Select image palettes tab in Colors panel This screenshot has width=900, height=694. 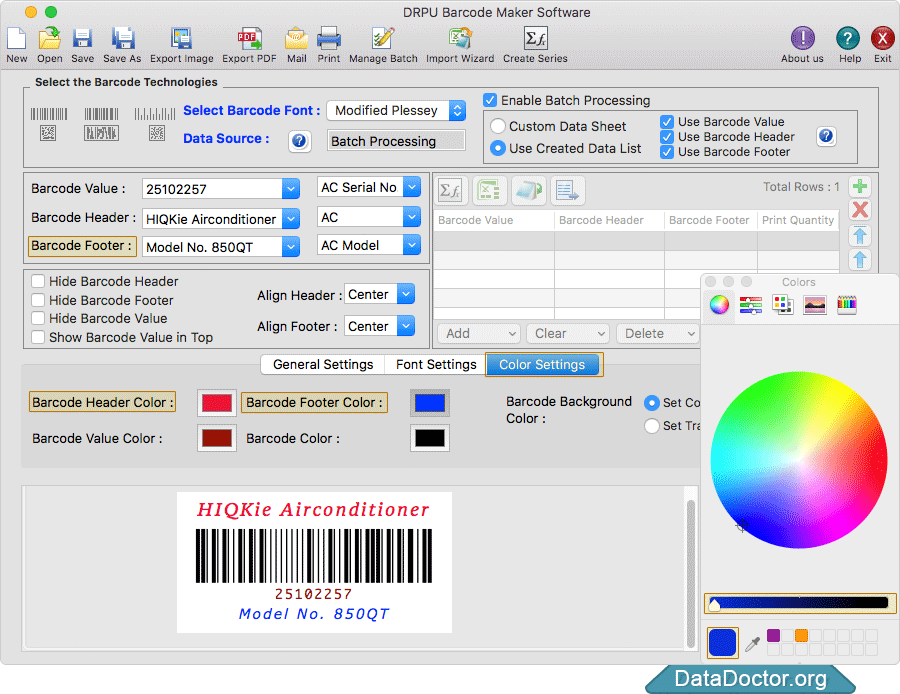point(815,305)
